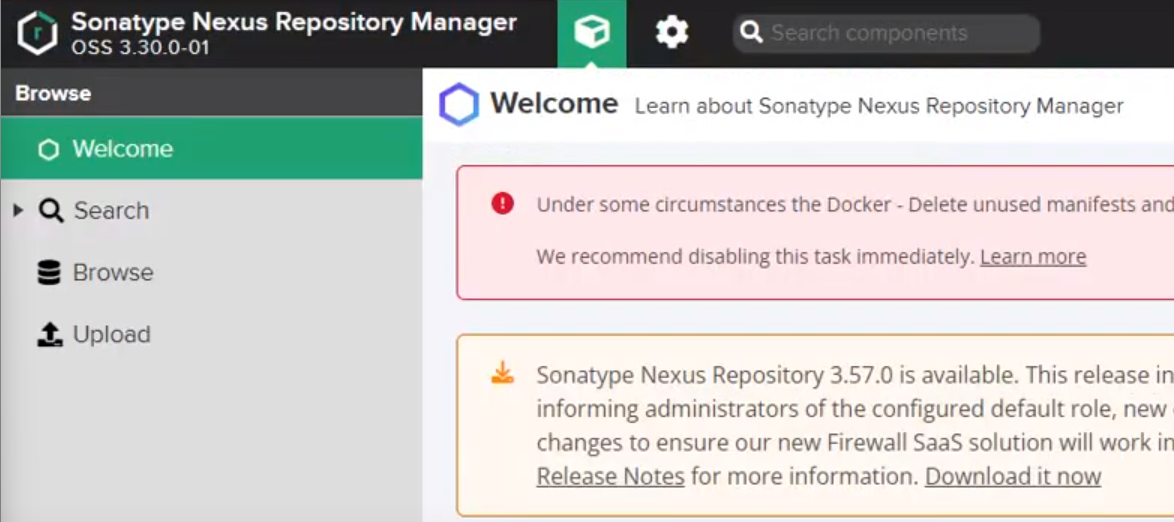Click the Welcome hexagon icon in sidebar
The height and width of the screenshot is (522, 1174).
tap(49, 149)
